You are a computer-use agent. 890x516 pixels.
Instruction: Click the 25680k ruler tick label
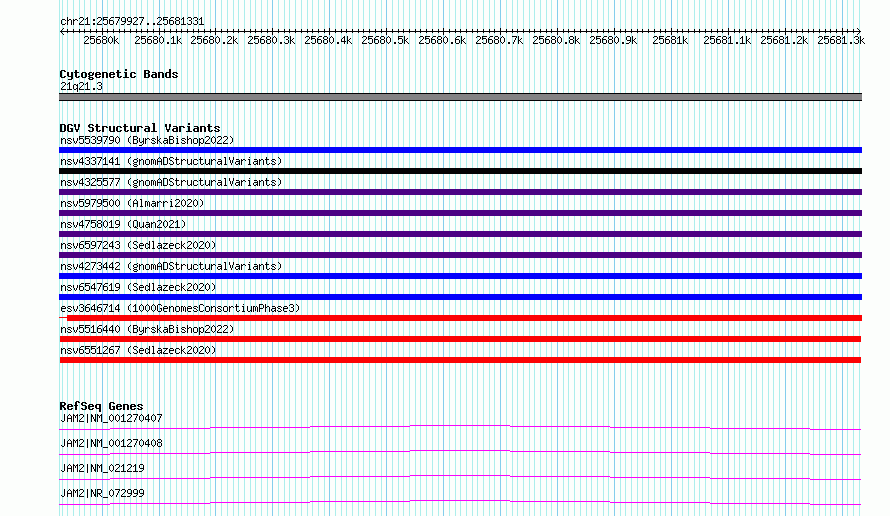(x=101, y=40)
